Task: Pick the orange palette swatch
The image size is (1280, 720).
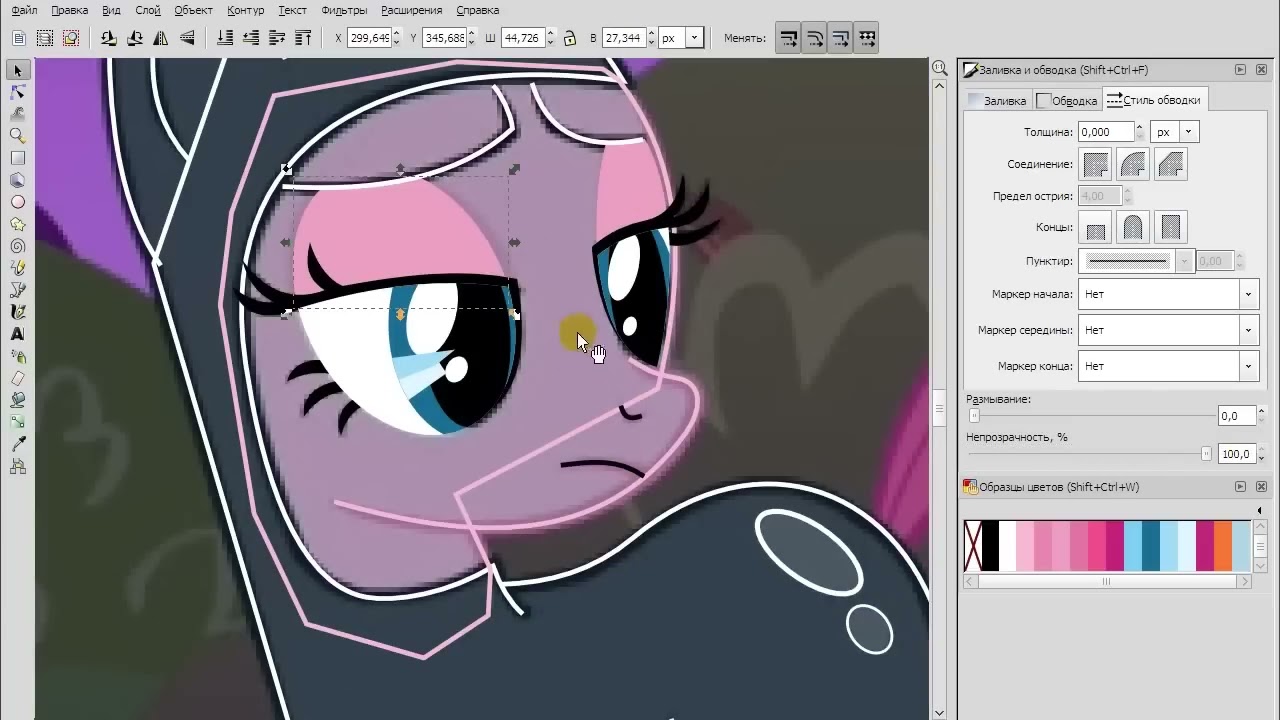Action: 1224,546
